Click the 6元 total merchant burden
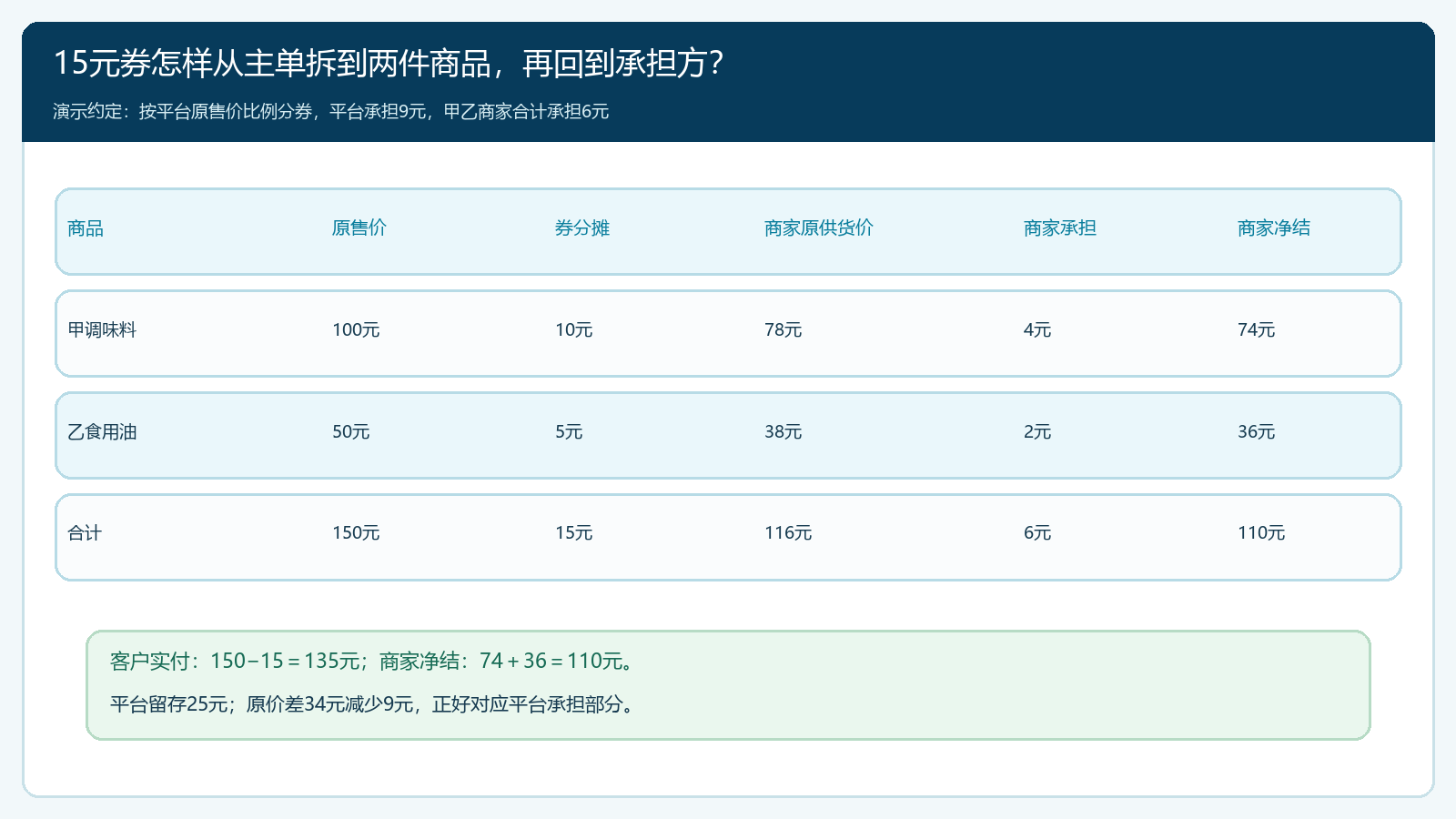The image size is (1456, 819). 1037,533
